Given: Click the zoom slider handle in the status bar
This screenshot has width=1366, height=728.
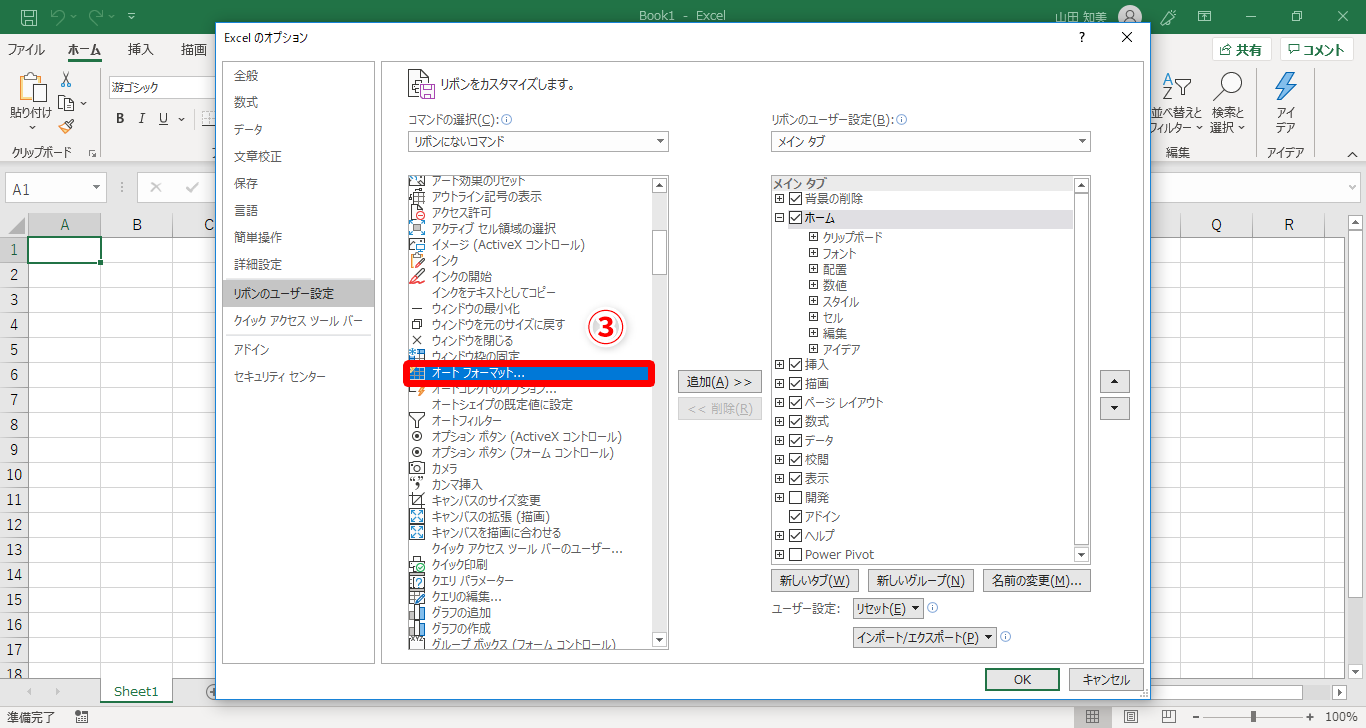Looking at the screenshot, I should 1253,717.
